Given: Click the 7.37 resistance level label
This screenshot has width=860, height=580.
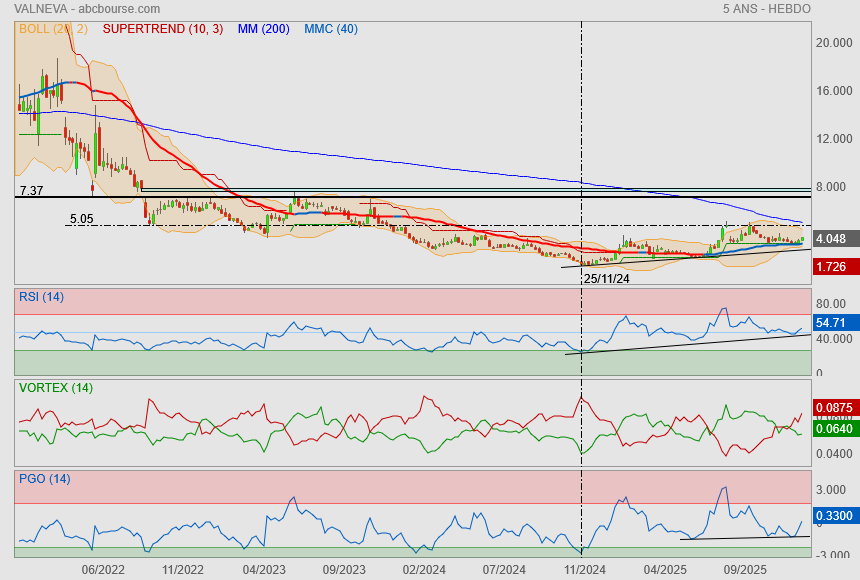Looking at the screenshot, I should point(30,190).
